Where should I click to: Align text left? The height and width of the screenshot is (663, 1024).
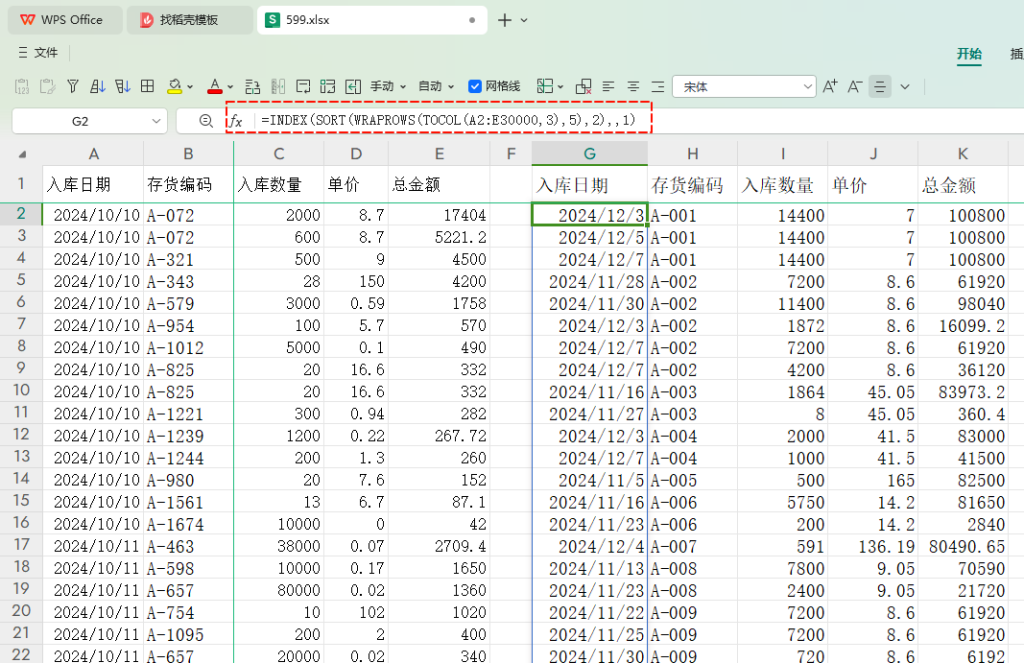click(x=608, y=86)
